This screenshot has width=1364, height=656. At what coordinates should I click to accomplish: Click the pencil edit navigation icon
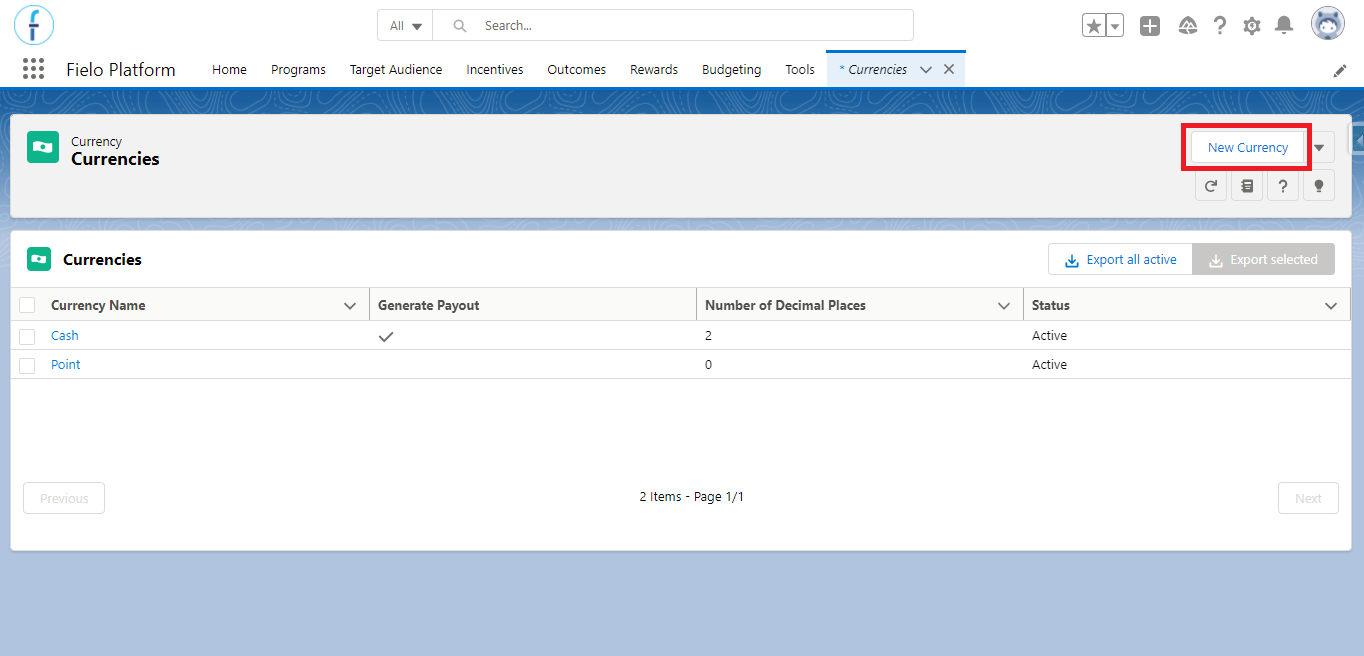[1340, 70]
